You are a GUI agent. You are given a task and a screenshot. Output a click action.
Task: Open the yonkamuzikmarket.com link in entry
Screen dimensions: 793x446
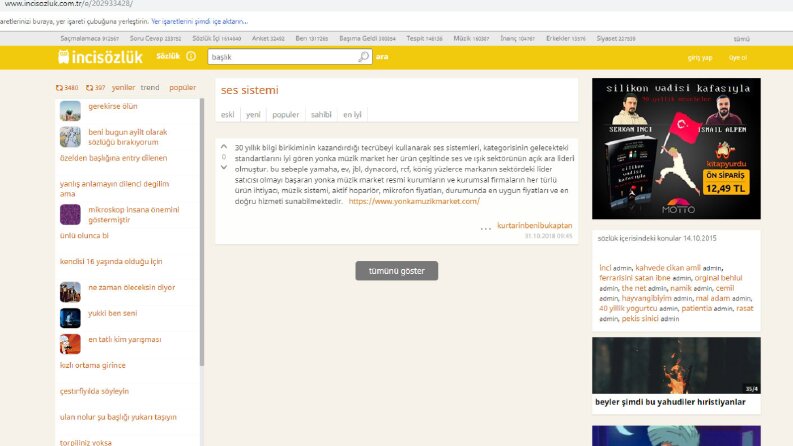coord(414,201)
